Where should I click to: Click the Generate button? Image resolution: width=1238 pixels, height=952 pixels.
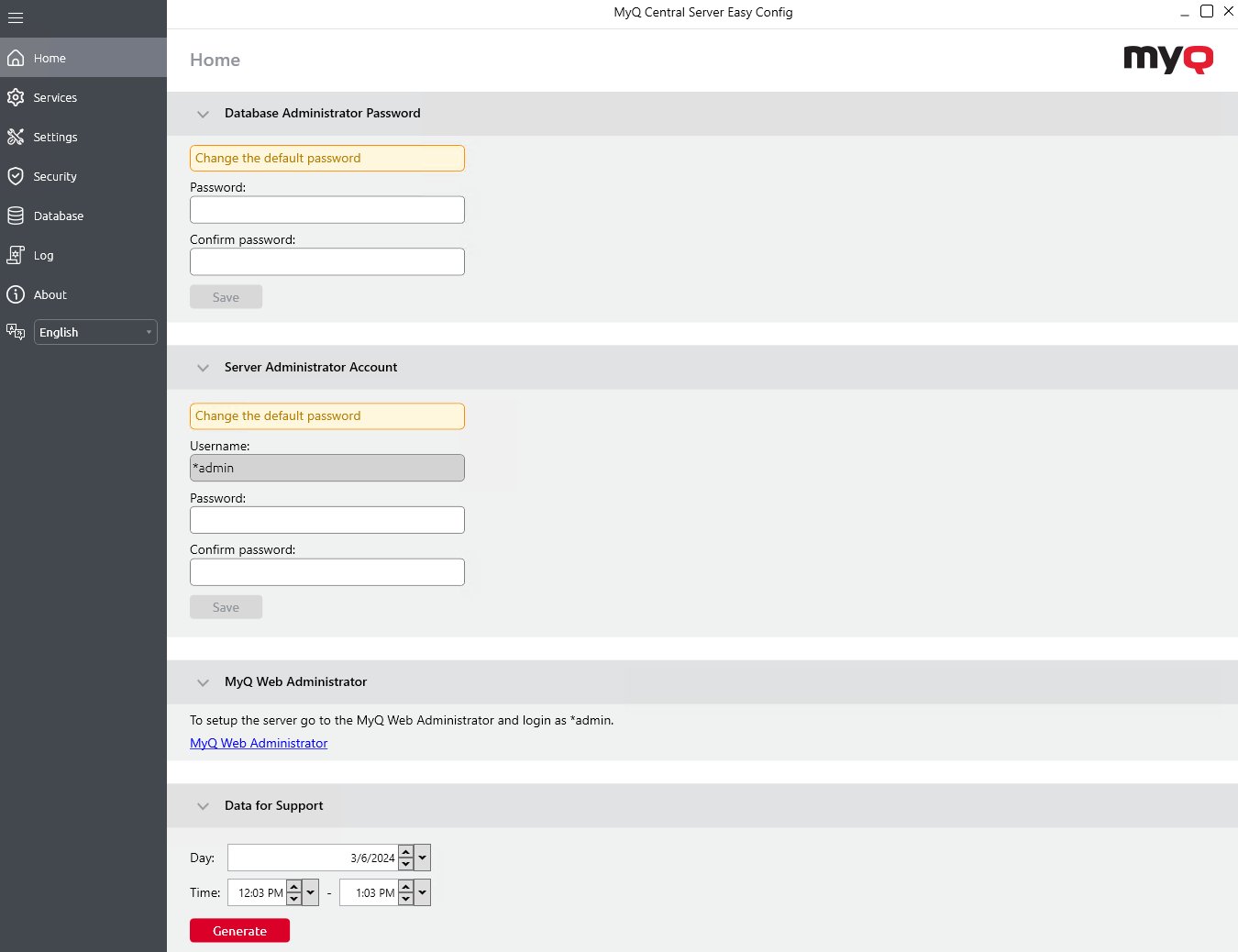(x=239, y=930)
